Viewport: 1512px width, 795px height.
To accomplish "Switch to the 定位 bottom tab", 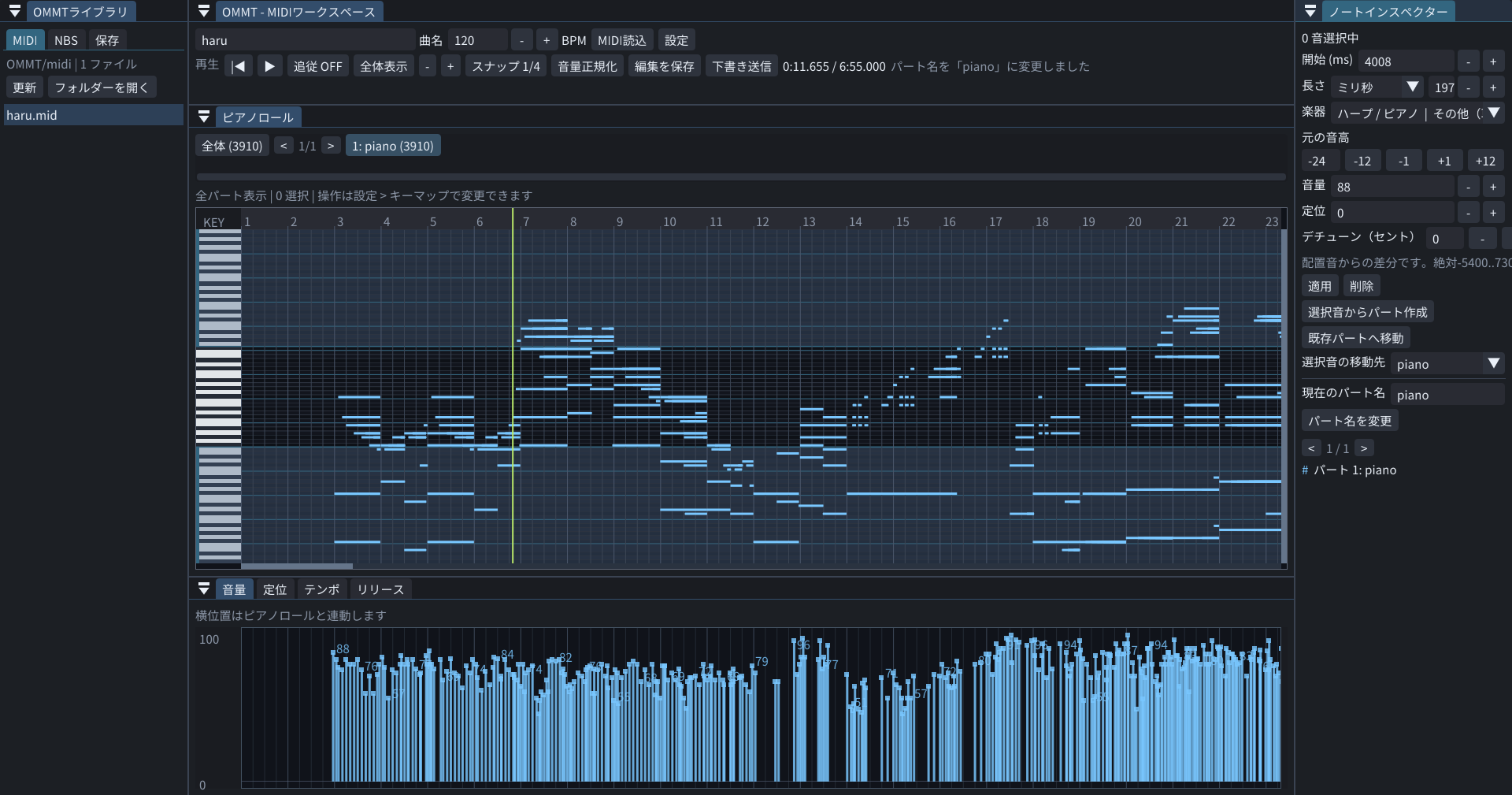I will [x=275, y=589].
